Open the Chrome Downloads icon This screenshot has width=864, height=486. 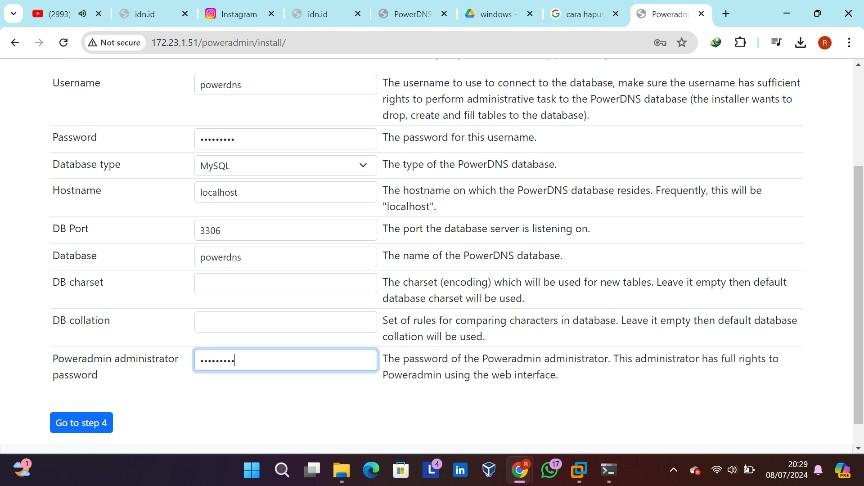tap(801, 42)
